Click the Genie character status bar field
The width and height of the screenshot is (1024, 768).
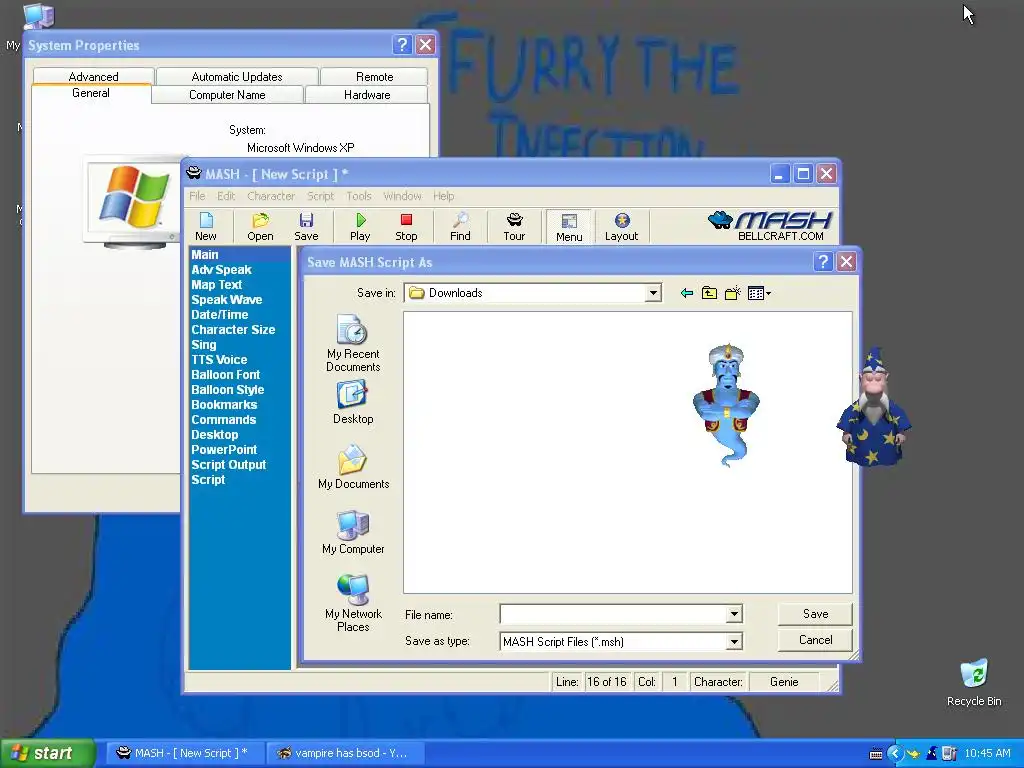784,682
